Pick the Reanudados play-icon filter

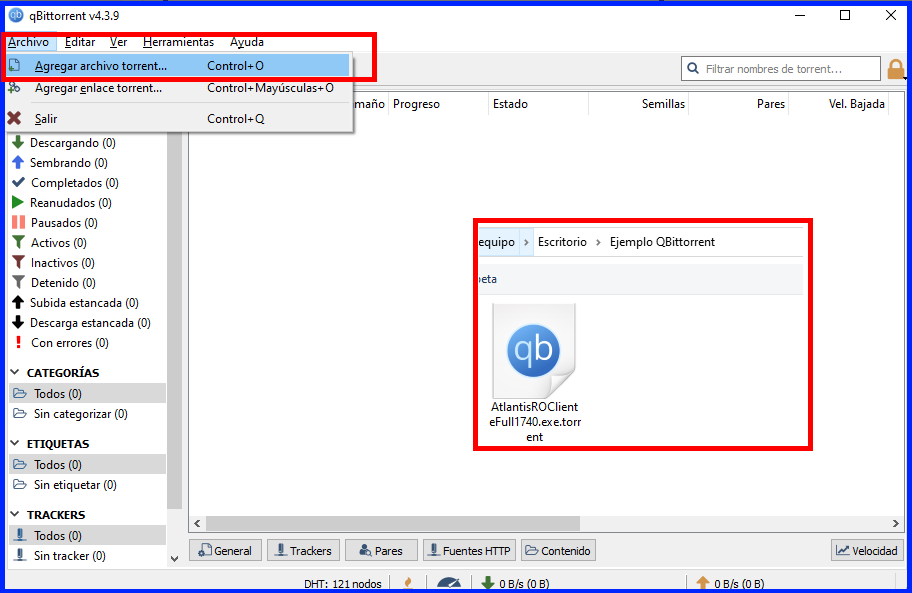62,203
